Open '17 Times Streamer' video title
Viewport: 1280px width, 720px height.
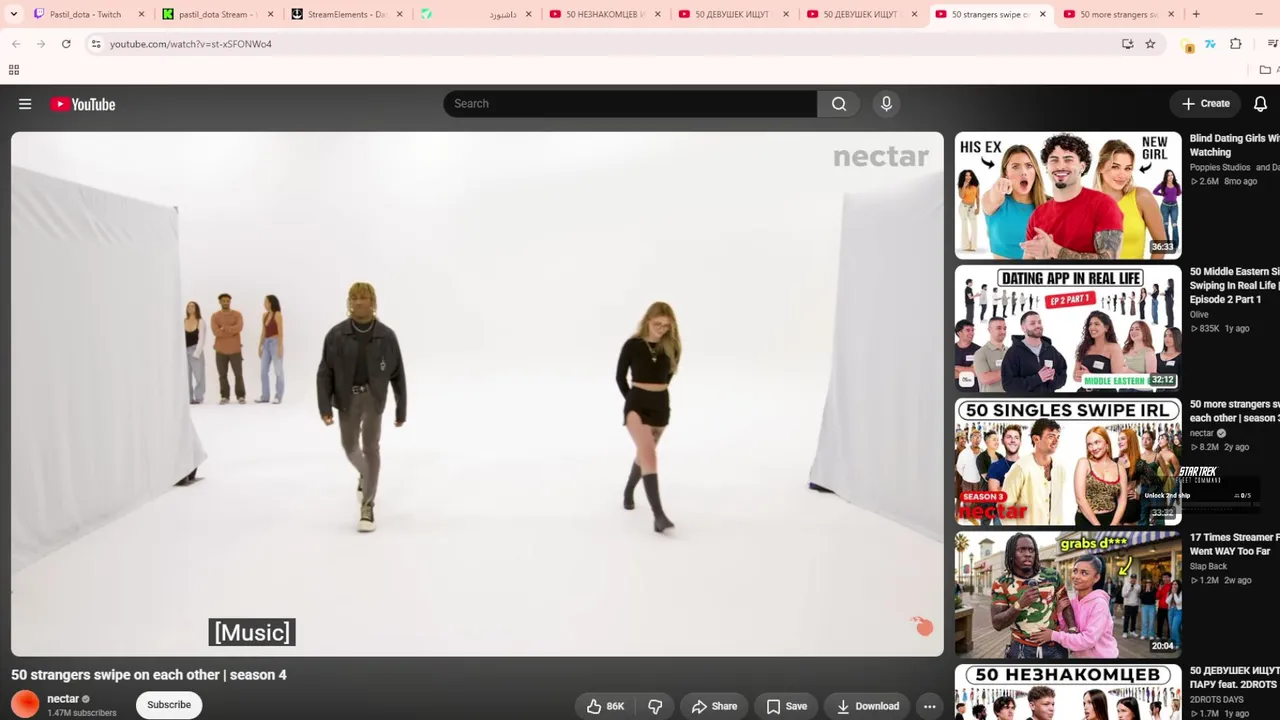click(x=1234, y=544)
